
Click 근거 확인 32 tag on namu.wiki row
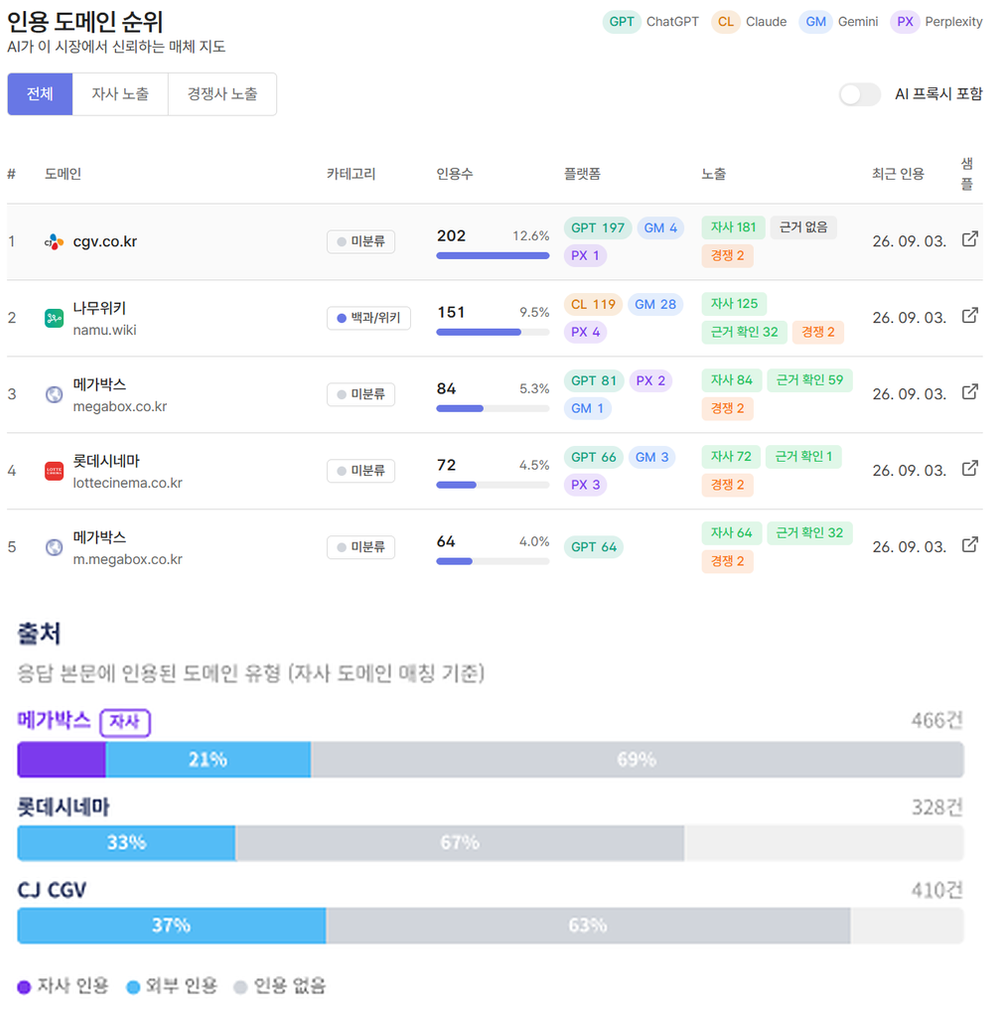coord(744,332)
